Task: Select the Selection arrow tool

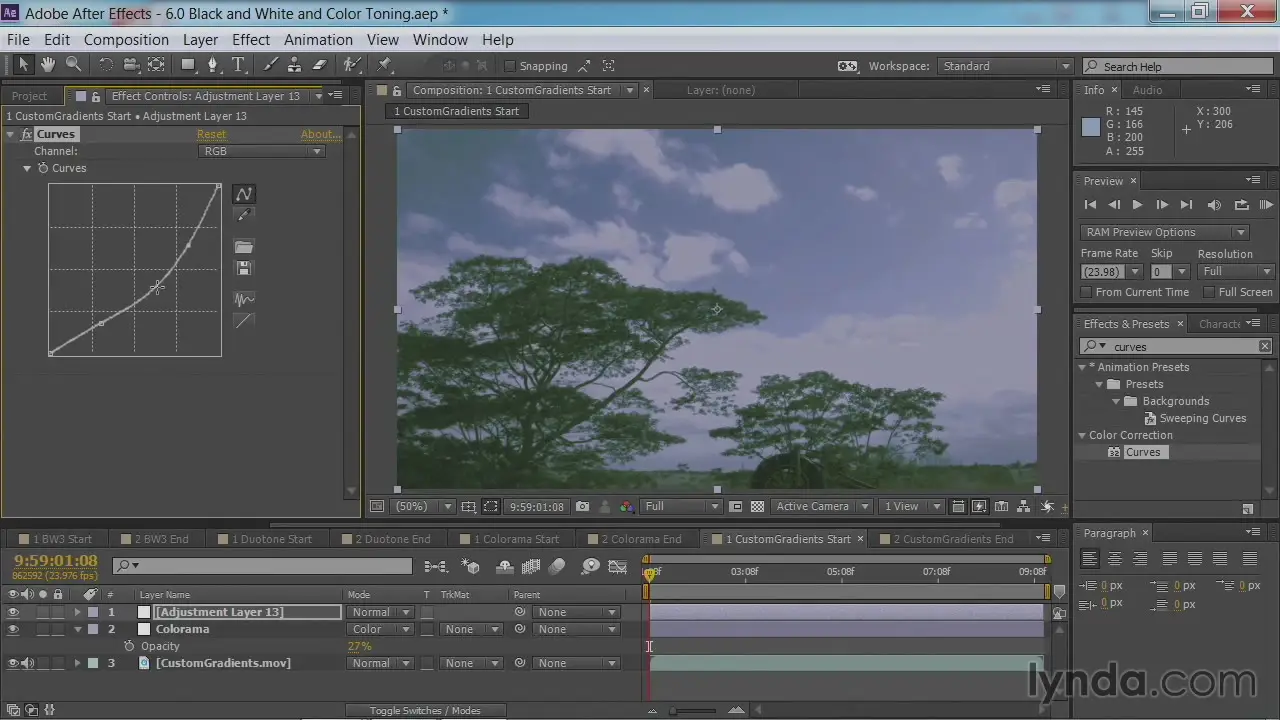Action: pos(23,65)
